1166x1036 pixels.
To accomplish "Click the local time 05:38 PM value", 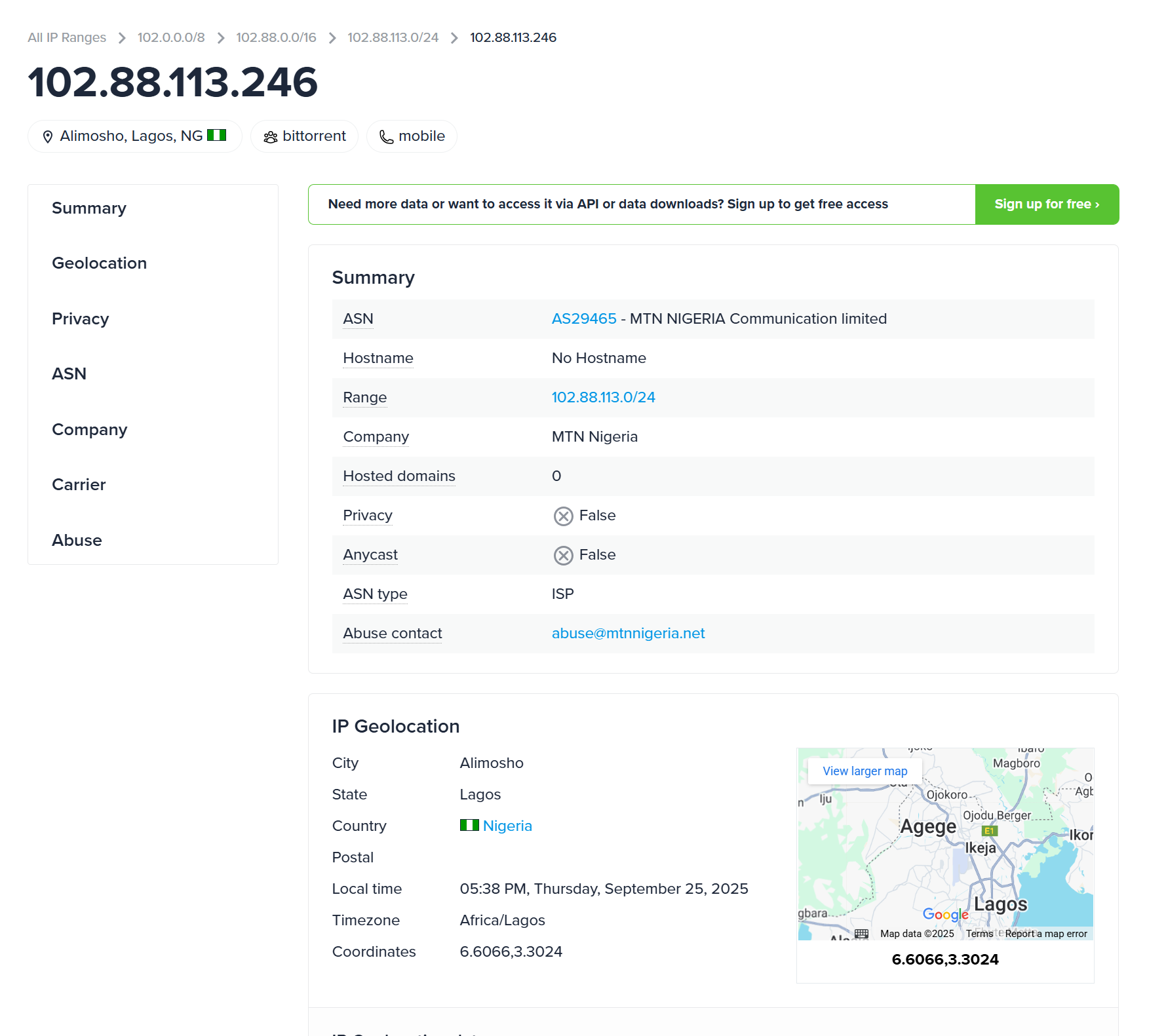I will [x=604, y=889].
